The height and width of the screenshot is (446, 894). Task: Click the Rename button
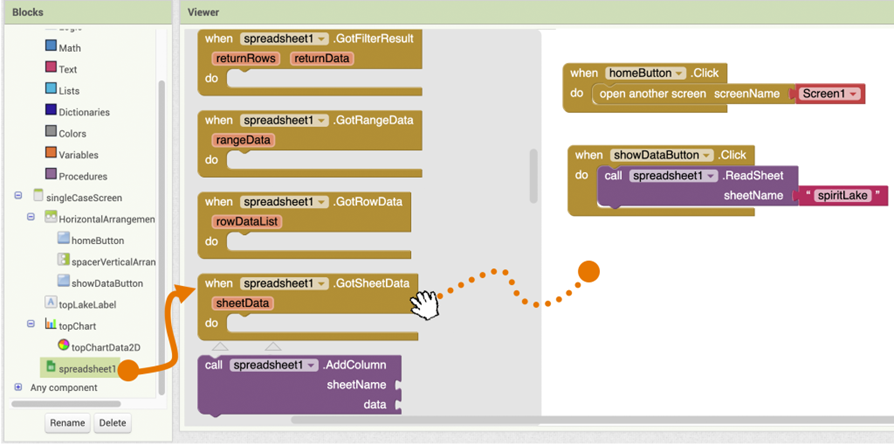tap(67, 423)
